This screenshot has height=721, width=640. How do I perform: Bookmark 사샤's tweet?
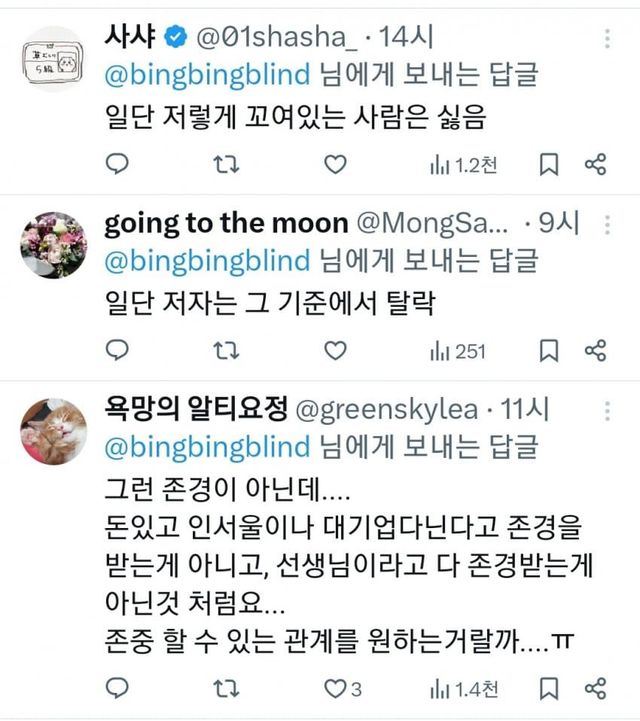click(549, 165)
